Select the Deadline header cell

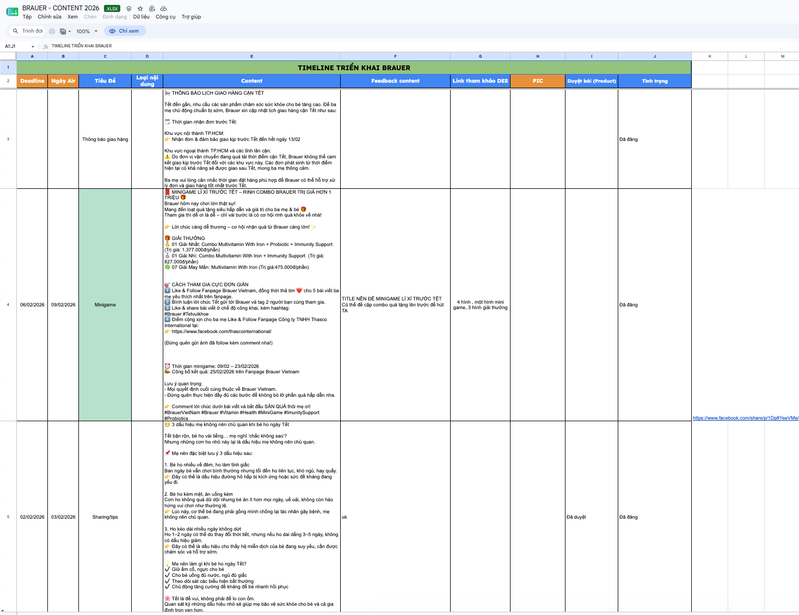tap(32, 81)
